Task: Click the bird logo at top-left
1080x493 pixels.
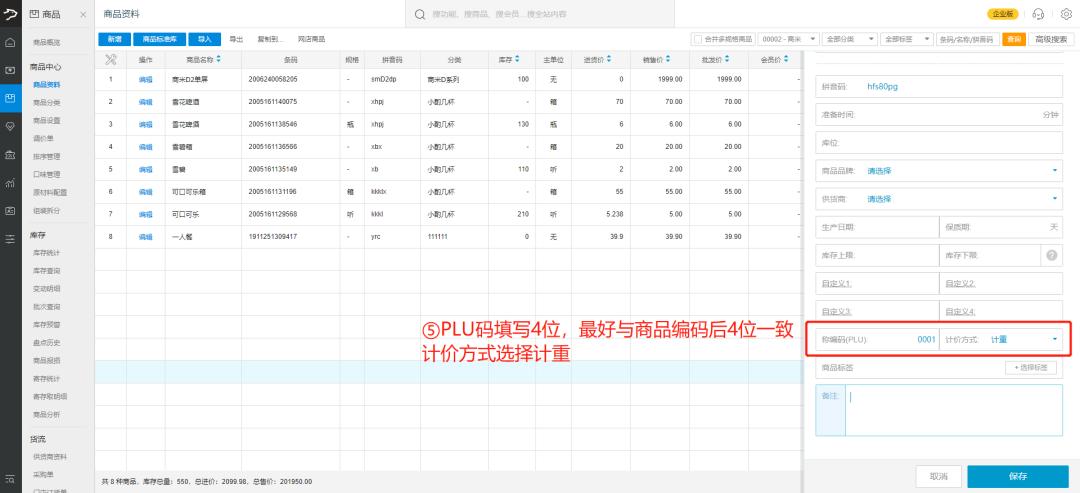Action: (10, 13)
